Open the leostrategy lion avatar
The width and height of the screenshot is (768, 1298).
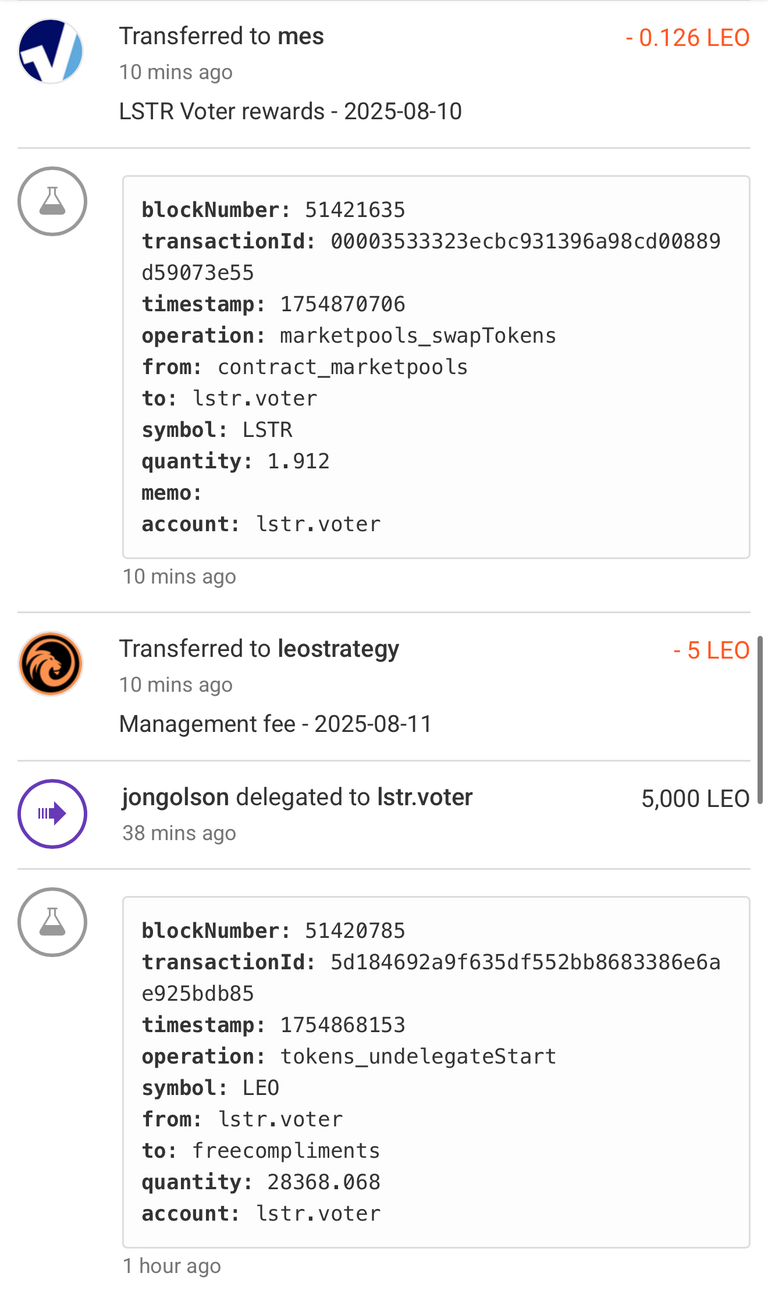(x=51, y=664)
